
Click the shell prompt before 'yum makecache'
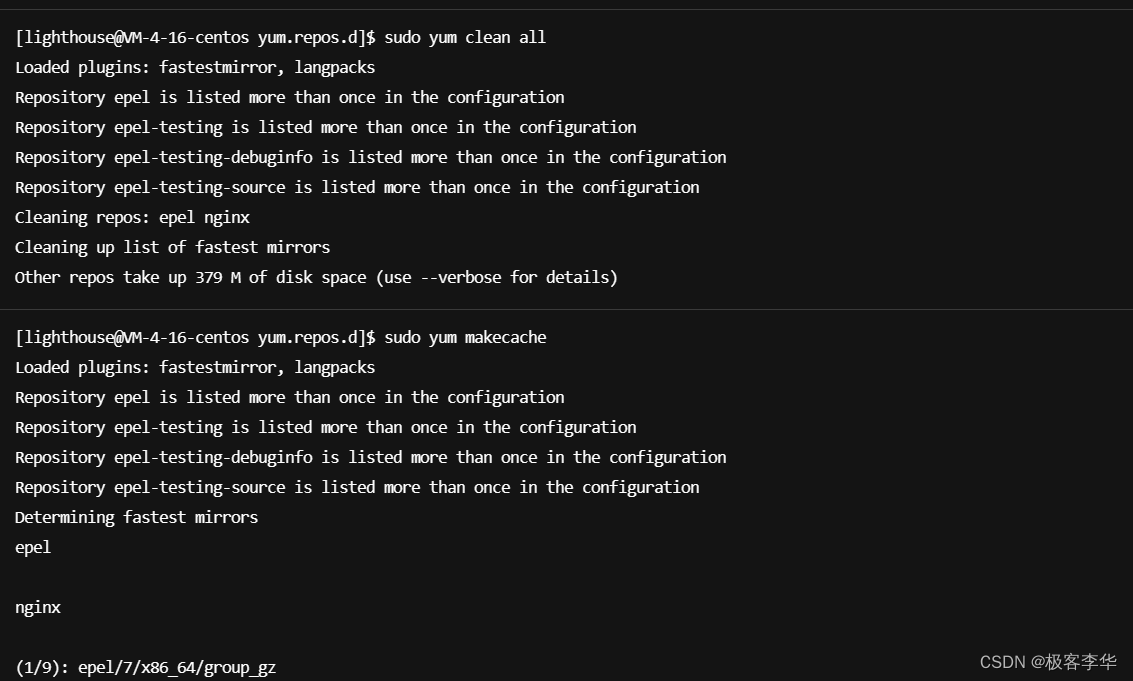pos(195,338)
